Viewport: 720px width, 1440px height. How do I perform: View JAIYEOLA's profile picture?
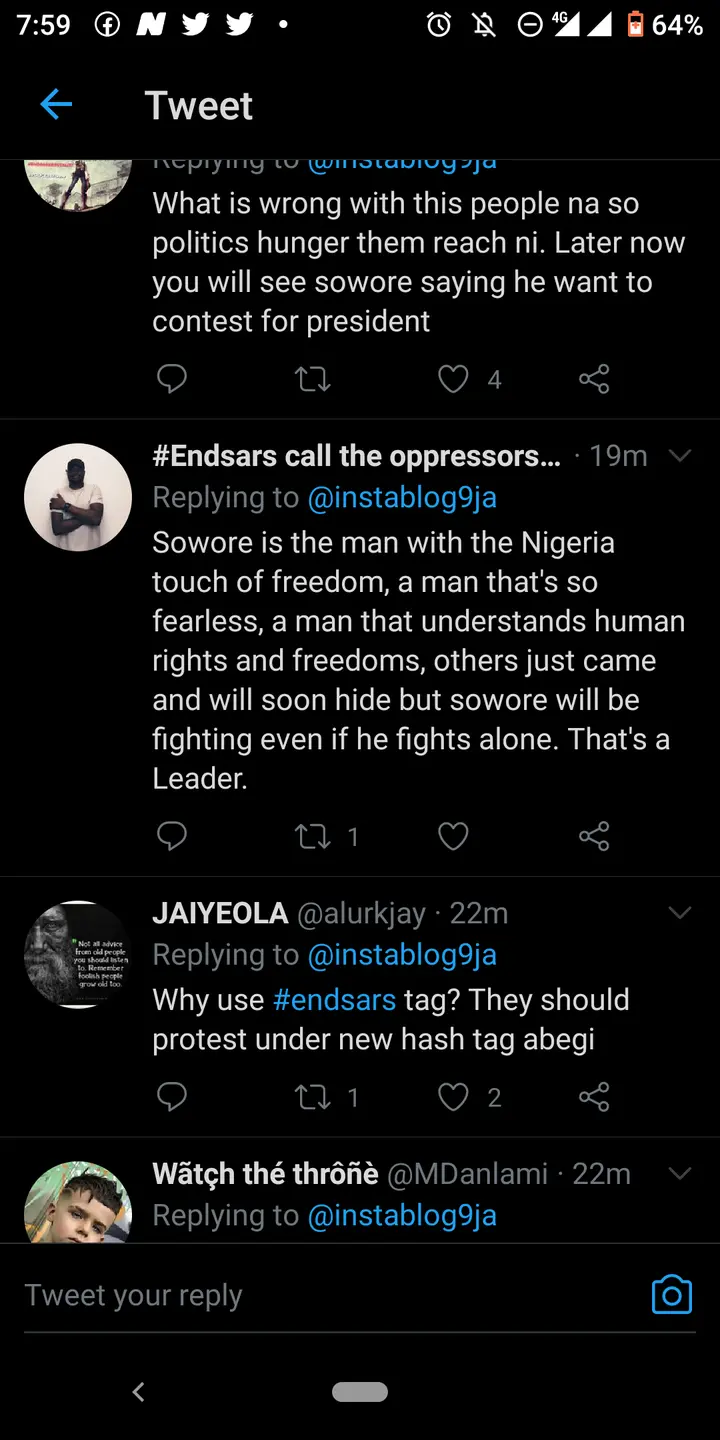point(78,954)
